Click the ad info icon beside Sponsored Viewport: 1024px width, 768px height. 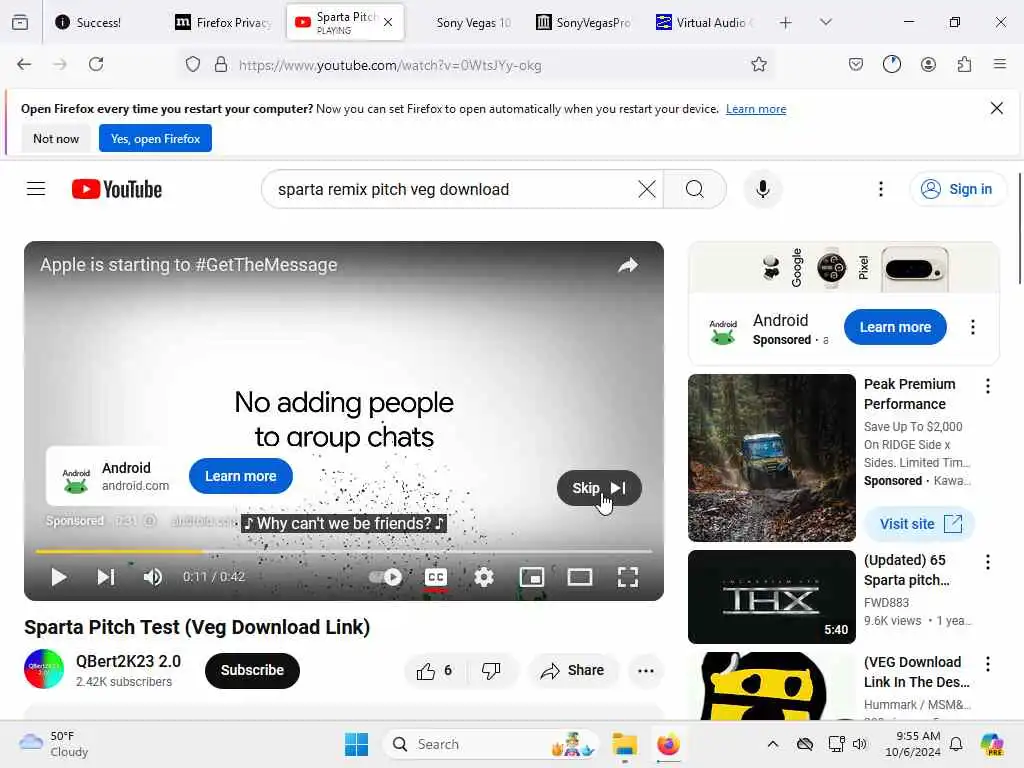click(150, 520)
